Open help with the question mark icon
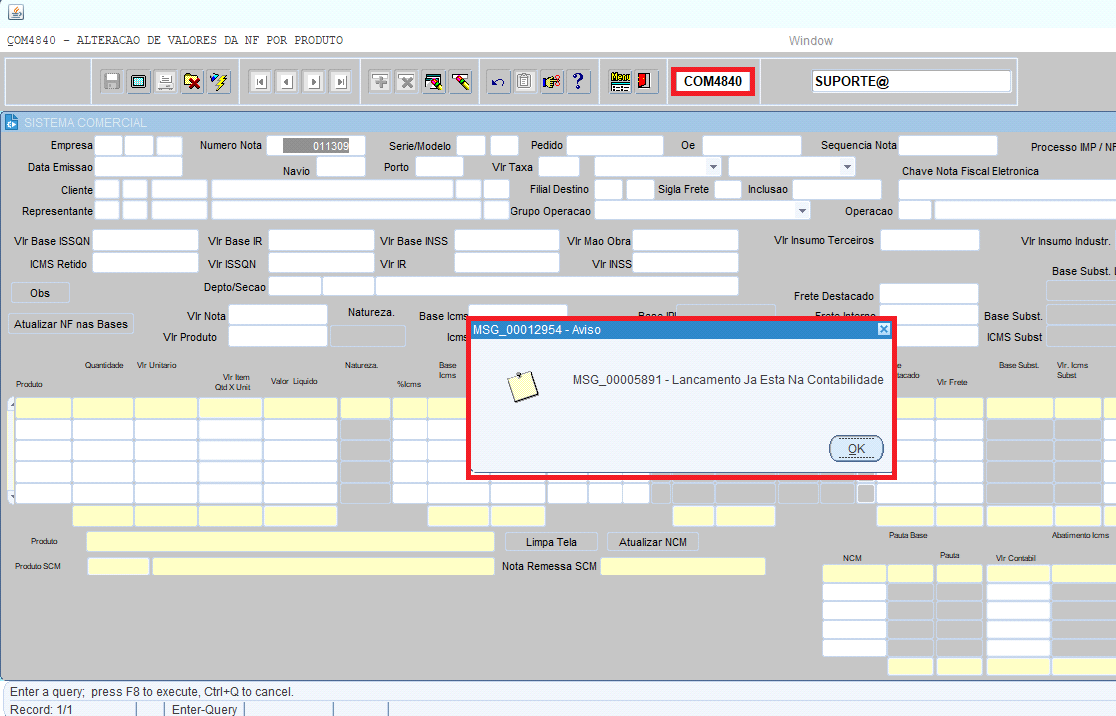Screen dimensions: 1116x716 pos(578,82)
